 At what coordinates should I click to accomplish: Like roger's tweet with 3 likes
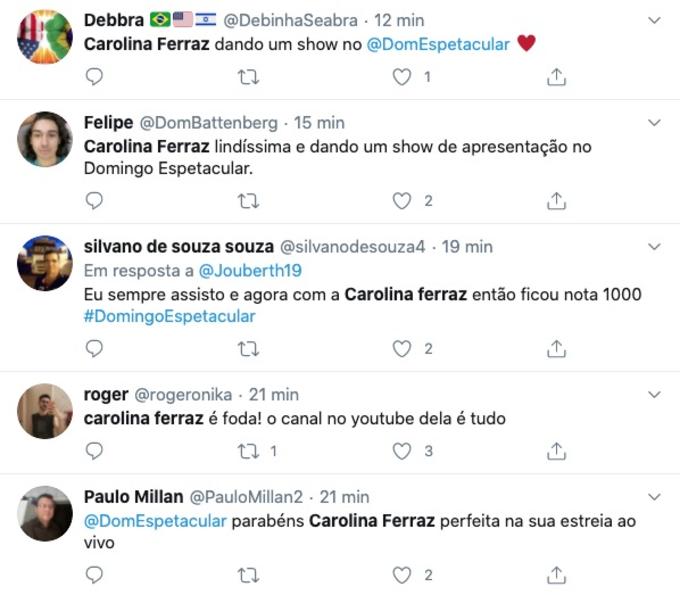coord(402,451)
